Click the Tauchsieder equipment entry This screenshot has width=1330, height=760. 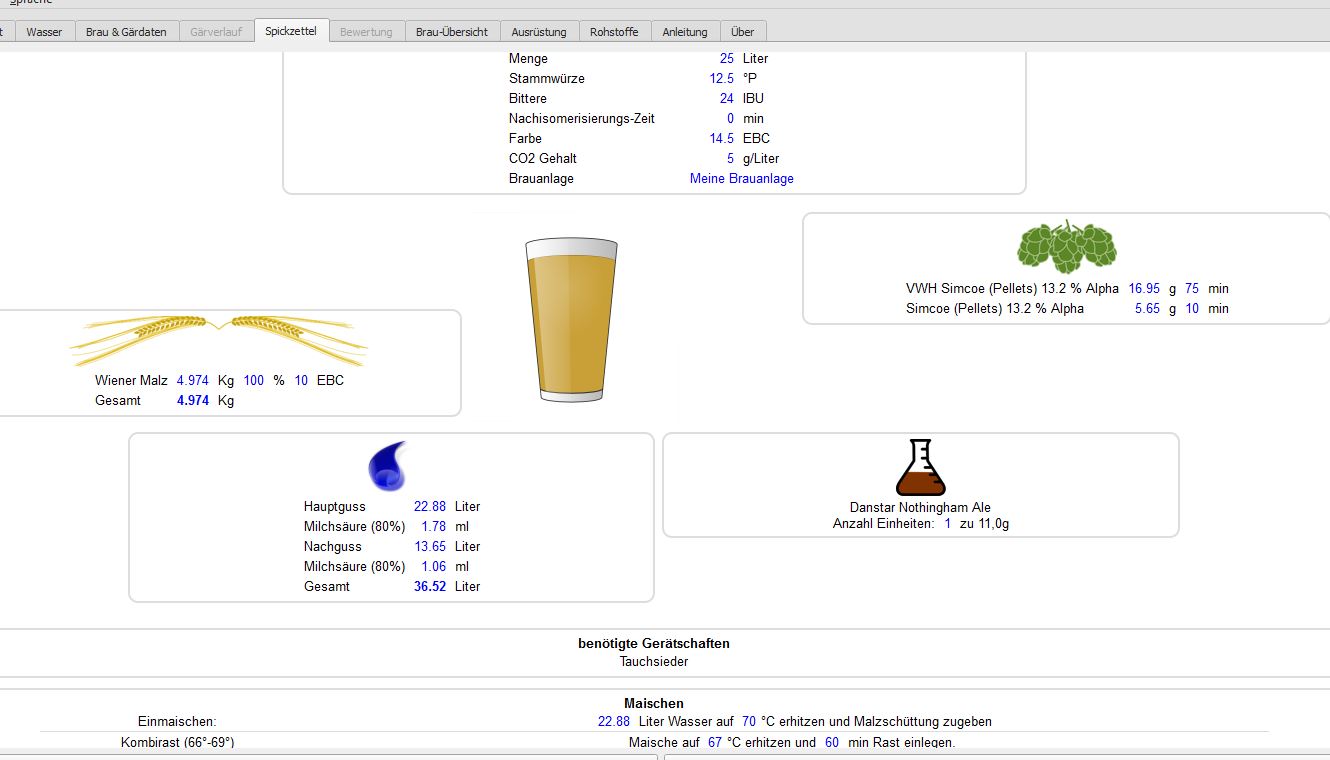(x=654, y=661)
